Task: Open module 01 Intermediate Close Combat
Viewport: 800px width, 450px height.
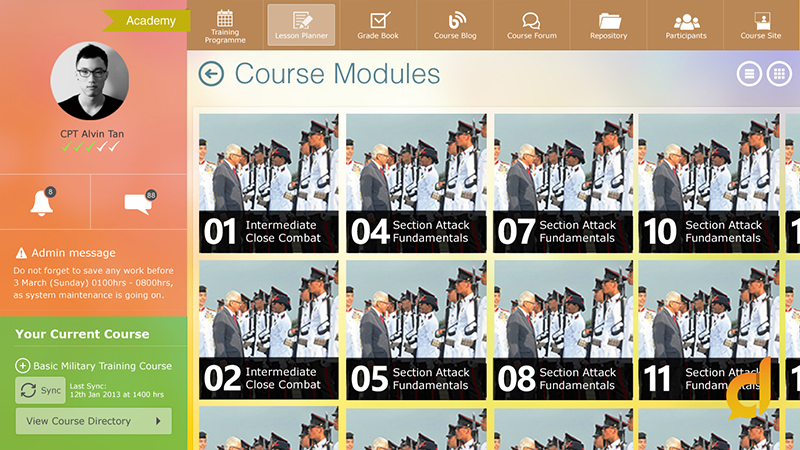Action: pos(268,182)
